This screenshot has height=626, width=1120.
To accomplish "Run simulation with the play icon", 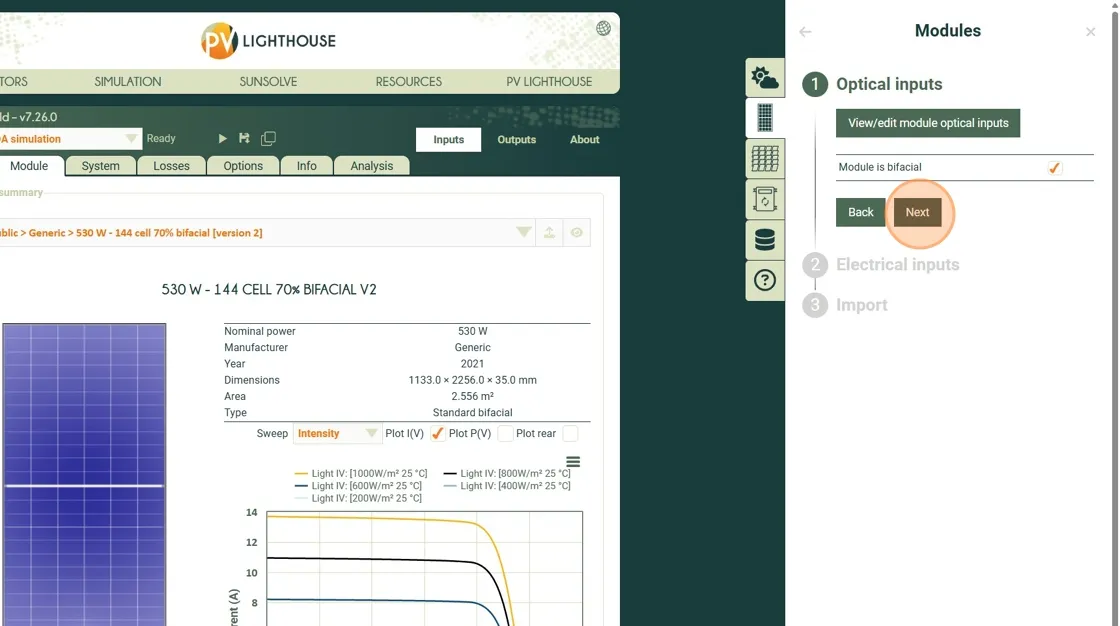I will (x=222, y=139).
